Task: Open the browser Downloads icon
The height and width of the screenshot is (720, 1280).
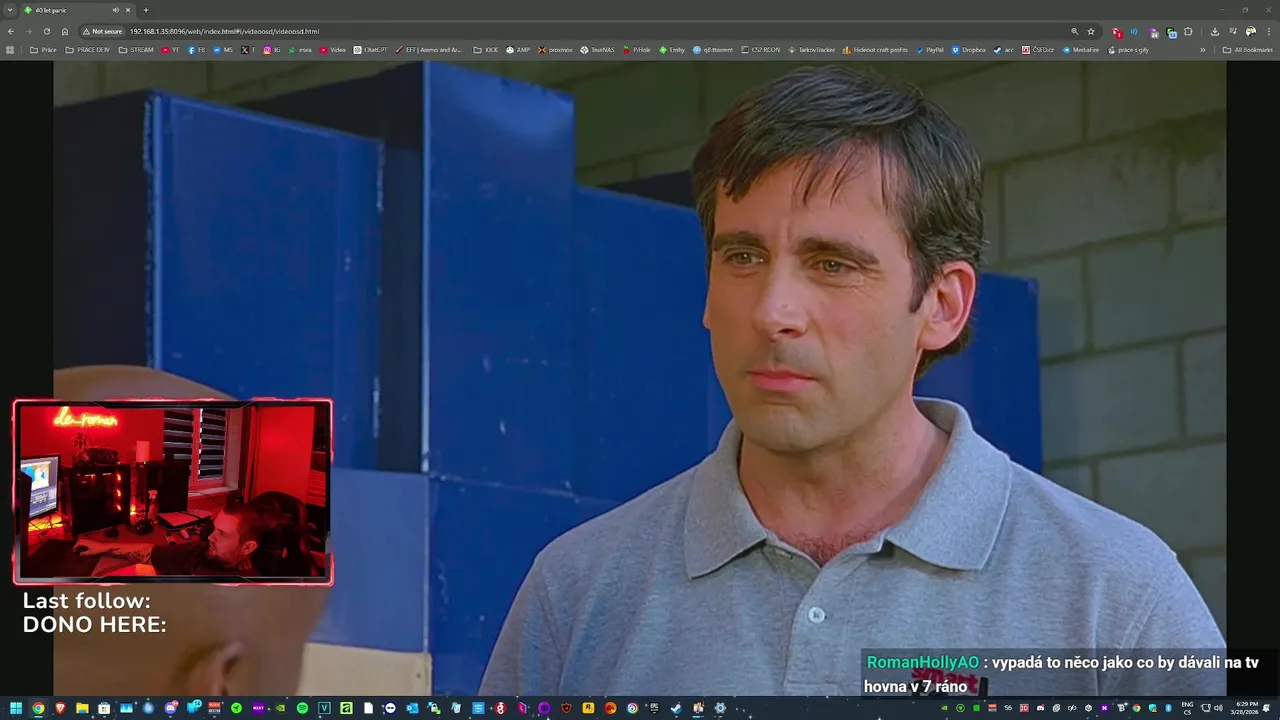Action: tap(1214, 31)
